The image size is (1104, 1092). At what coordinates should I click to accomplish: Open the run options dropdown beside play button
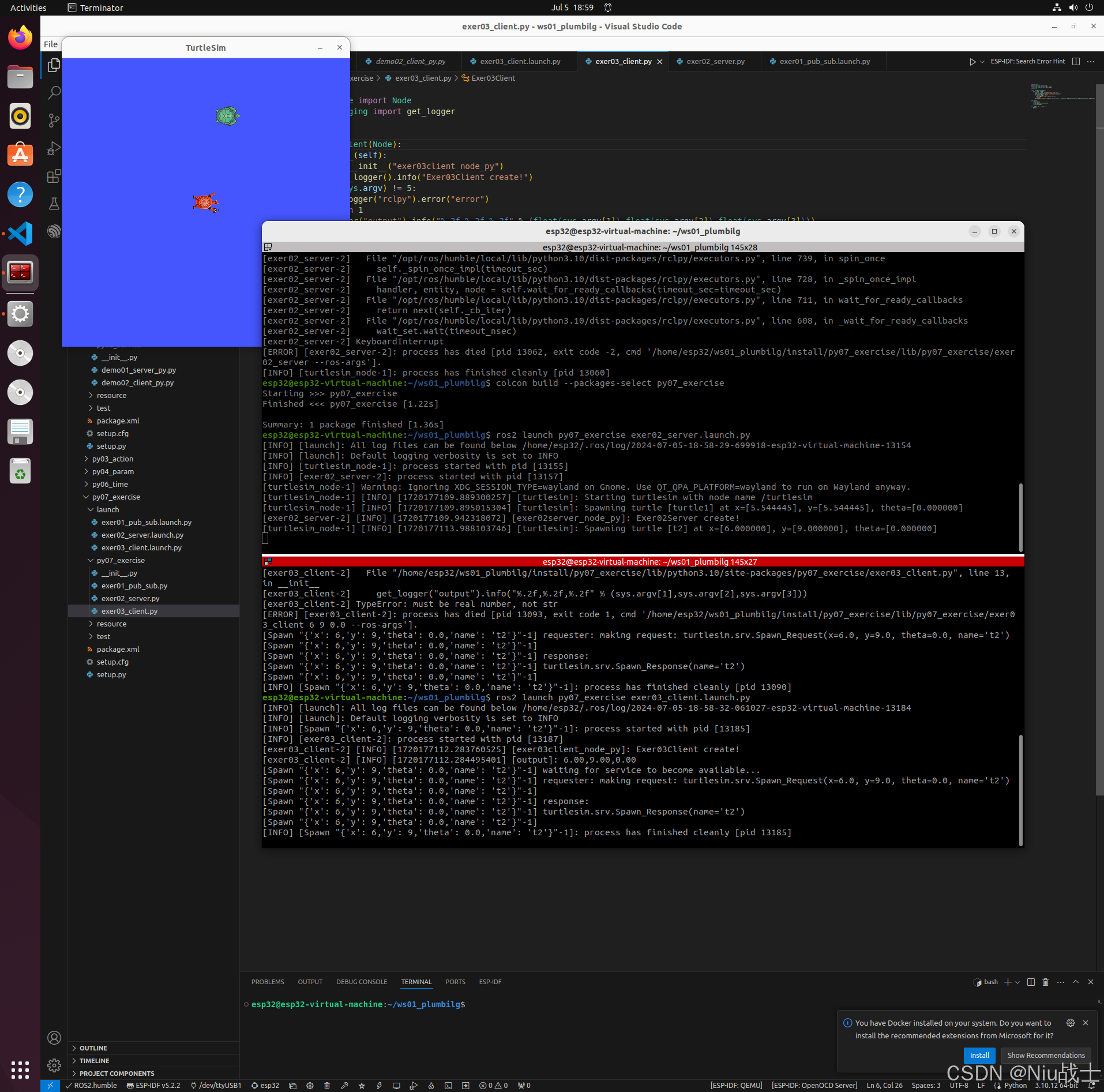tap(982, 62)
